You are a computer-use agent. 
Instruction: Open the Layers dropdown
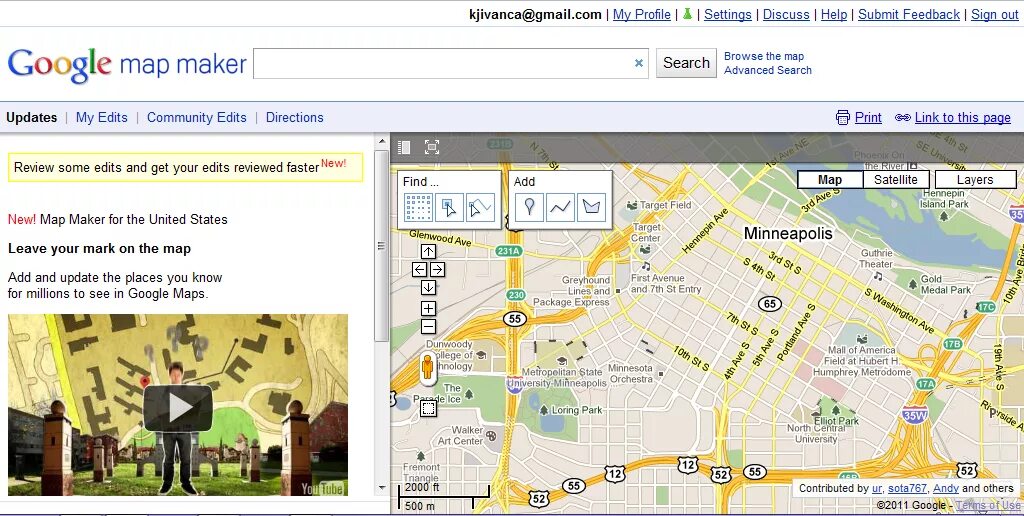click(976, 180)
